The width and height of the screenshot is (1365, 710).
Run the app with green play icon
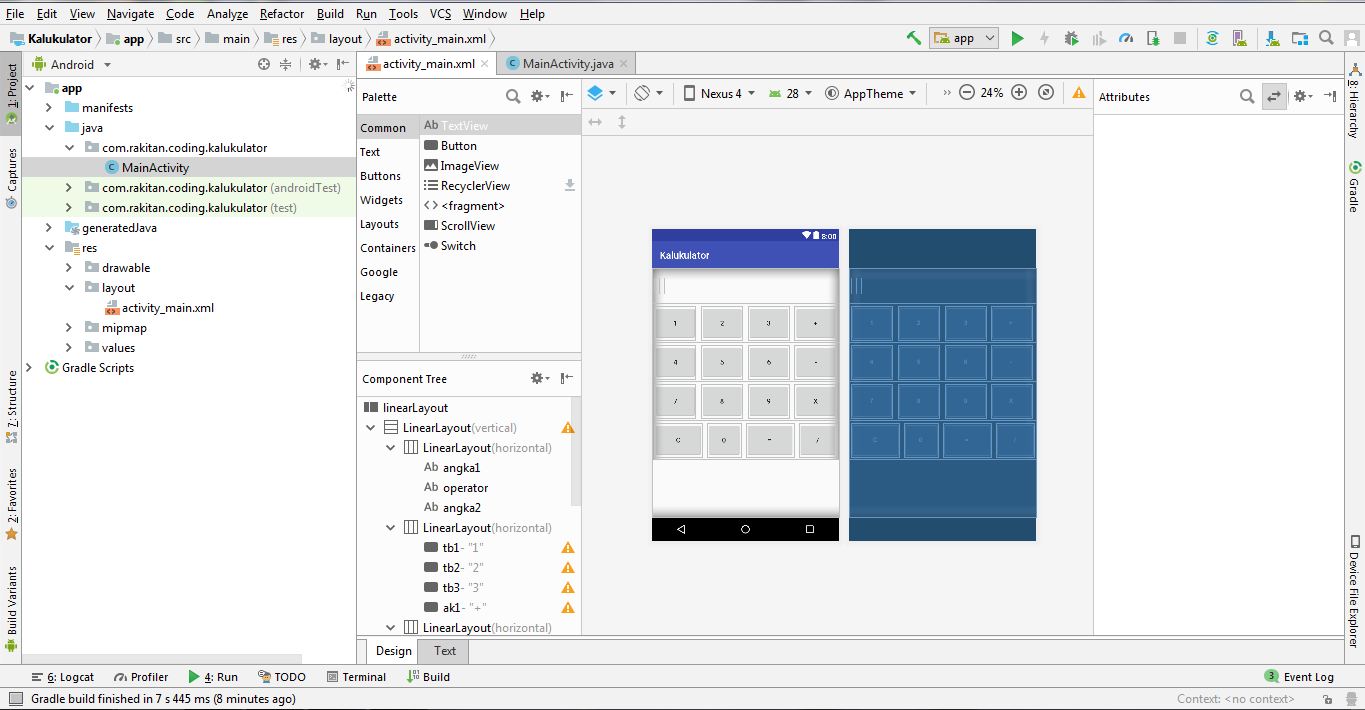click(1018, 38)
